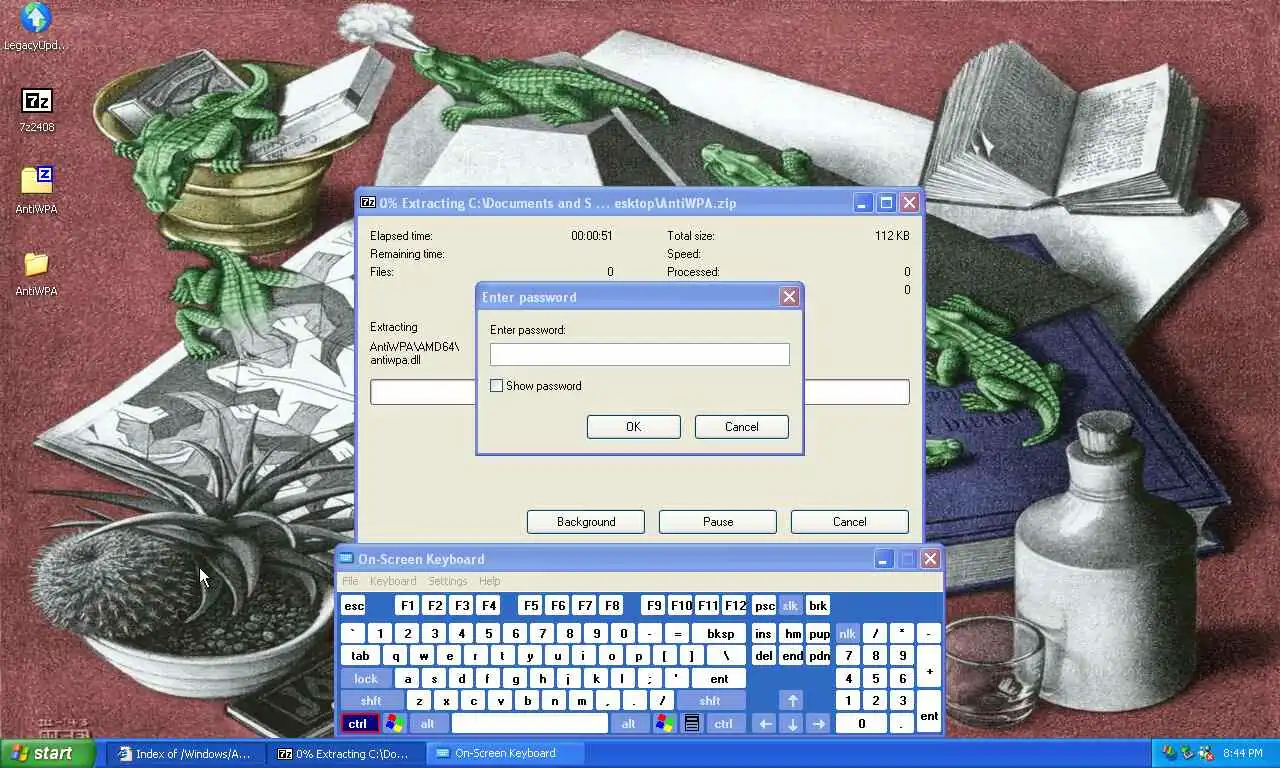1280x768 pixels.
Task: Switch to On-Screen Keyboard taskbar item
Action: tap(506, 753)
